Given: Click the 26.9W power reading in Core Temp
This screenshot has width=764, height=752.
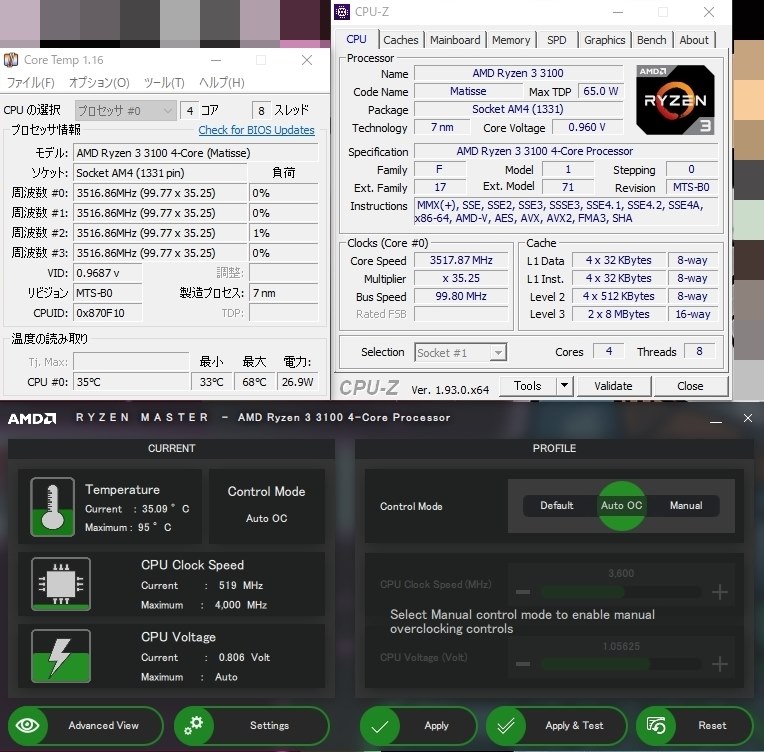Looking at the screenshot, I should pyautogui.click(x=297, y=382).
